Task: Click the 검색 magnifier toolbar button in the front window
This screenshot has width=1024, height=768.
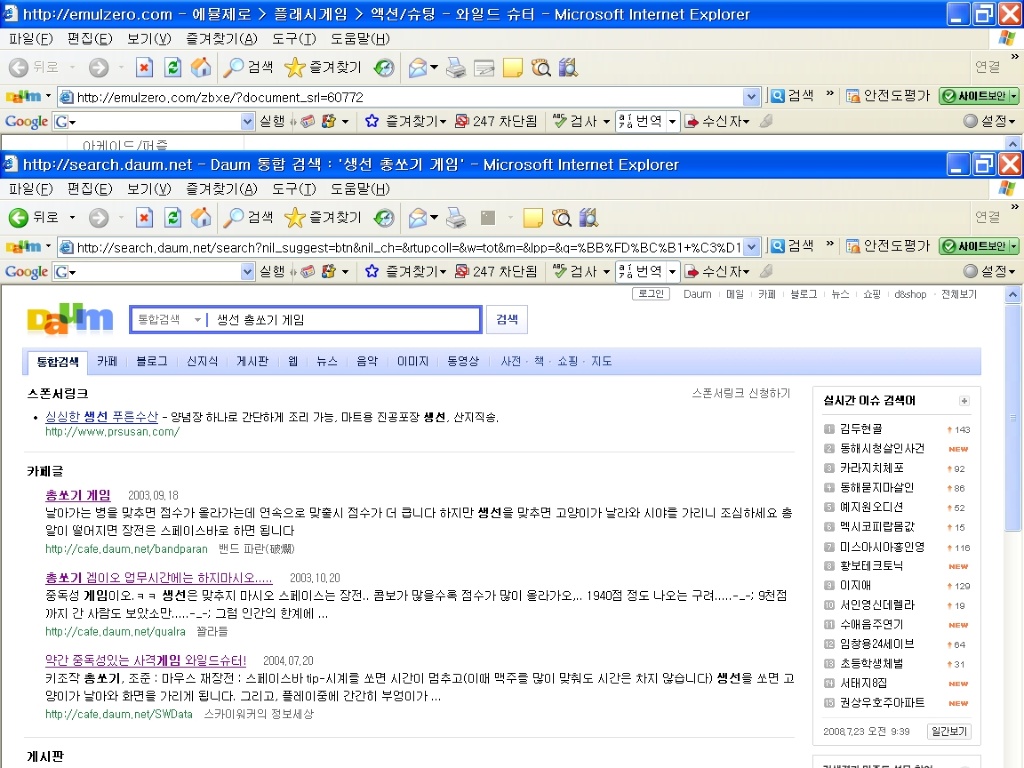Action: click(248, 217)
